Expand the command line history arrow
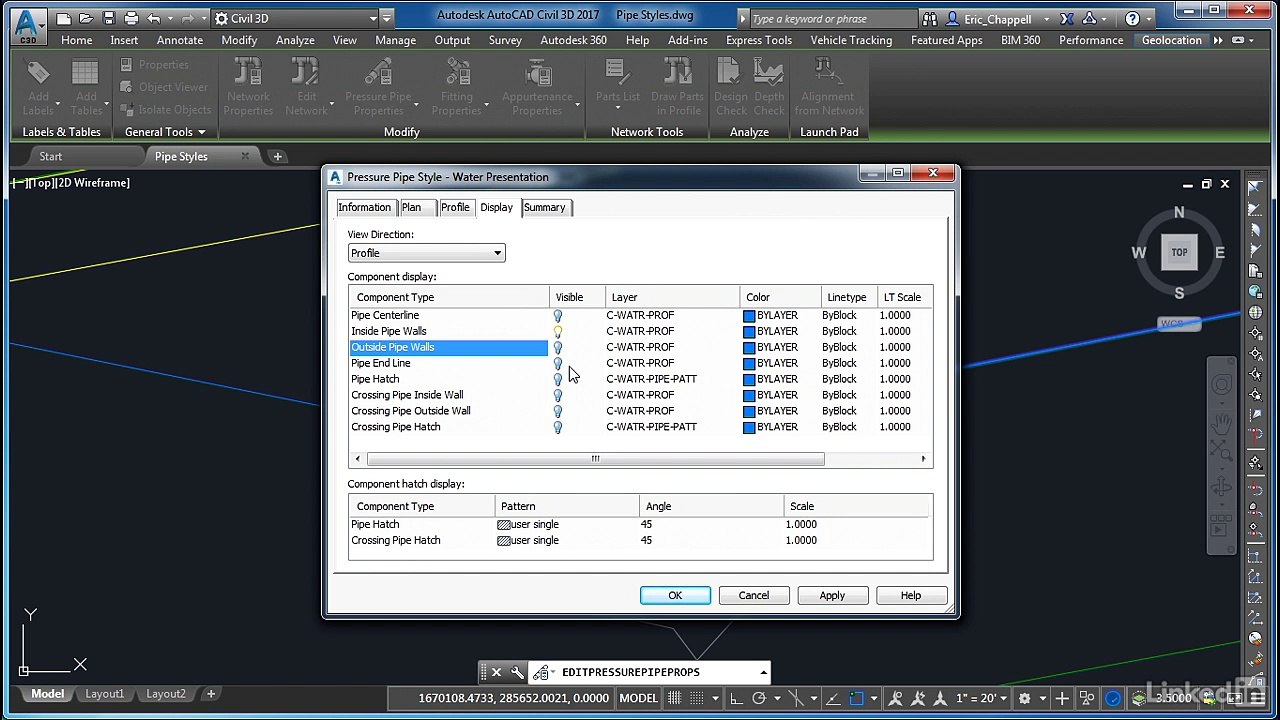 point(764,672)
